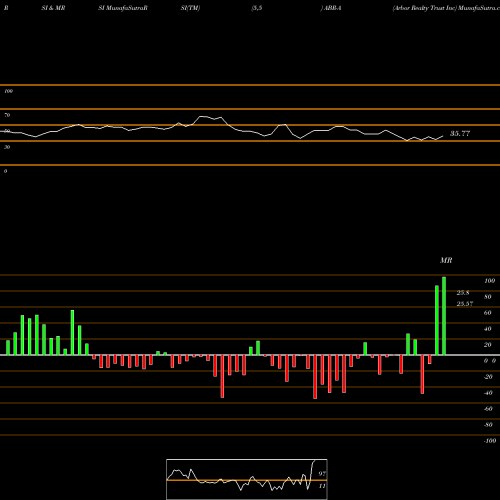Click the value 25.8 near the bars
The image size is (500, 500).
463,293
